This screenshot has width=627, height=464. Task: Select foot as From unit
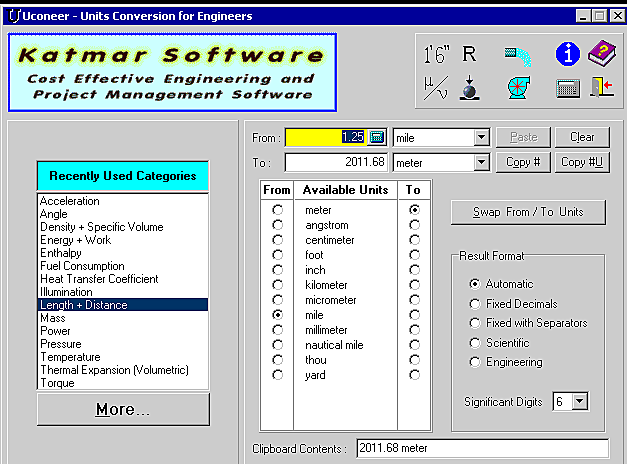(278, 255)
